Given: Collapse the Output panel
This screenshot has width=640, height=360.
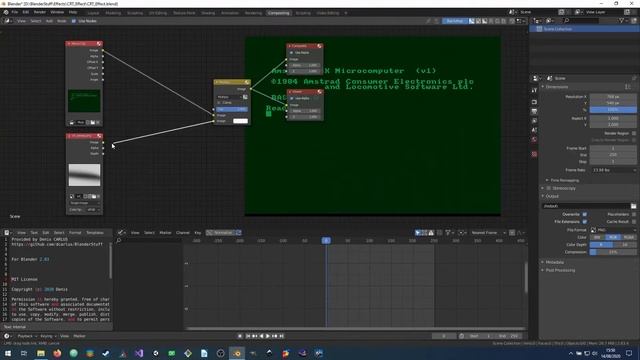Looking at the screenshot, I should (x=552, y=196).
